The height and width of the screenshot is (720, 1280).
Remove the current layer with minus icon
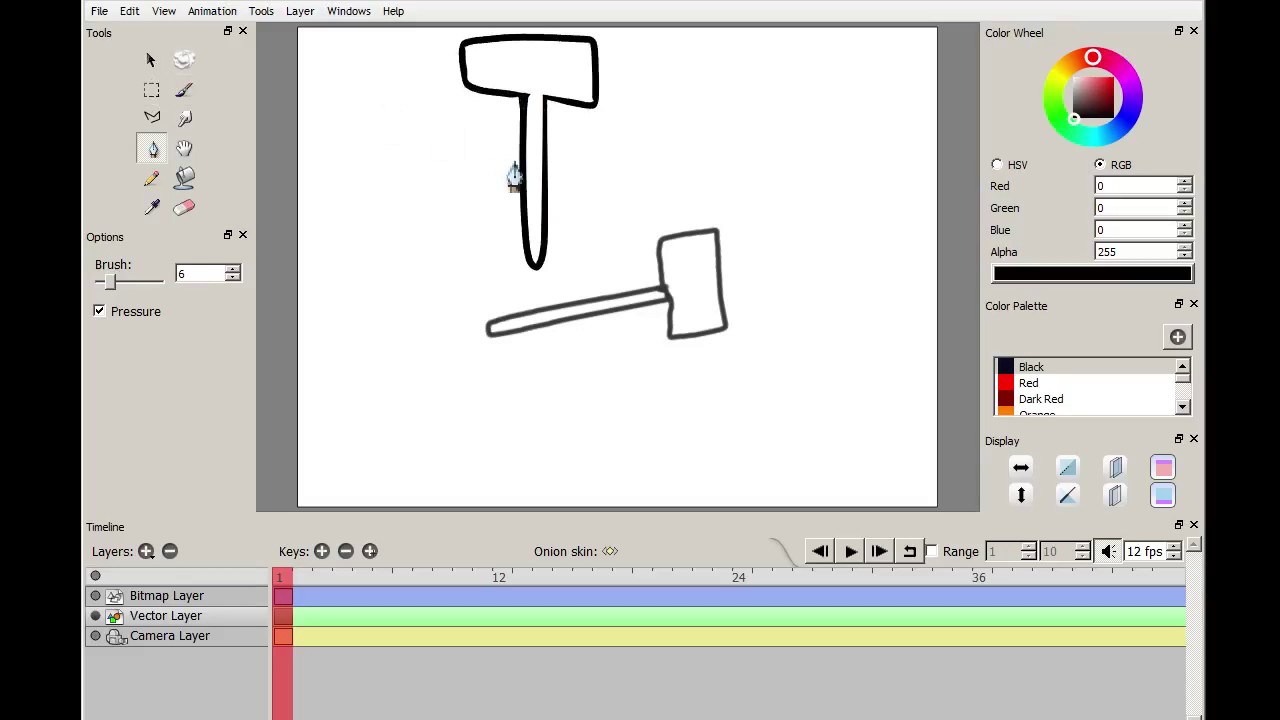coord(170,551)
